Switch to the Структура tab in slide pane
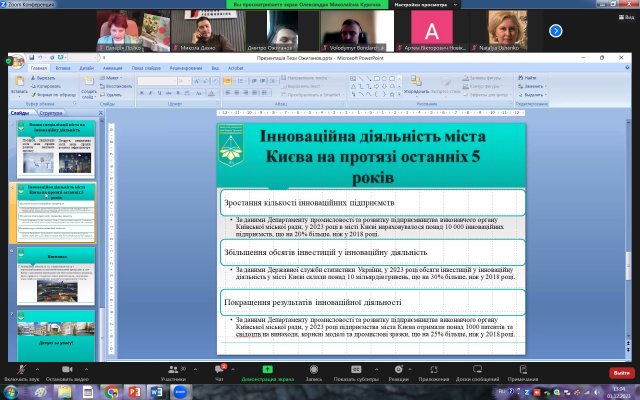 point(50,113)
